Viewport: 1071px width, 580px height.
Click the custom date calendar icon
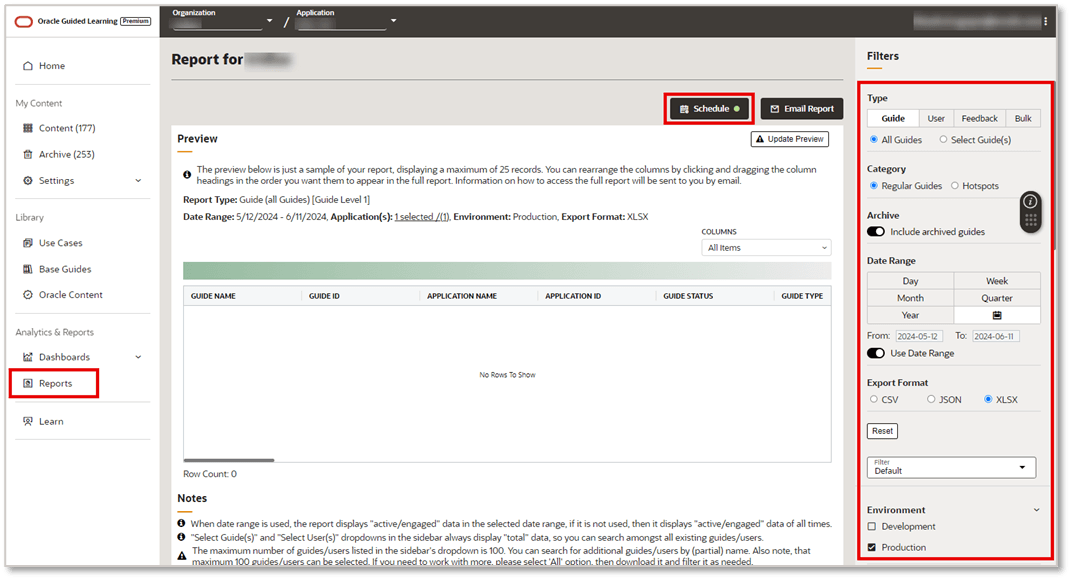(x=997, y=315)
